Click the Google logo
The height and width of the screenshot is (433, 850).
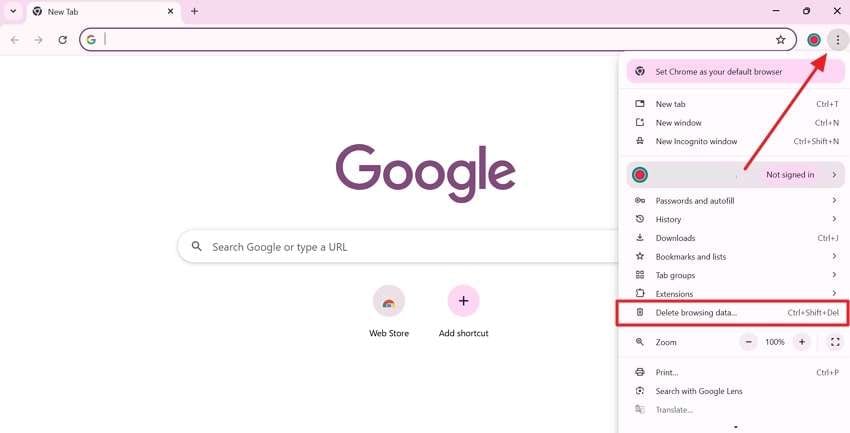[x=426, y=173]
